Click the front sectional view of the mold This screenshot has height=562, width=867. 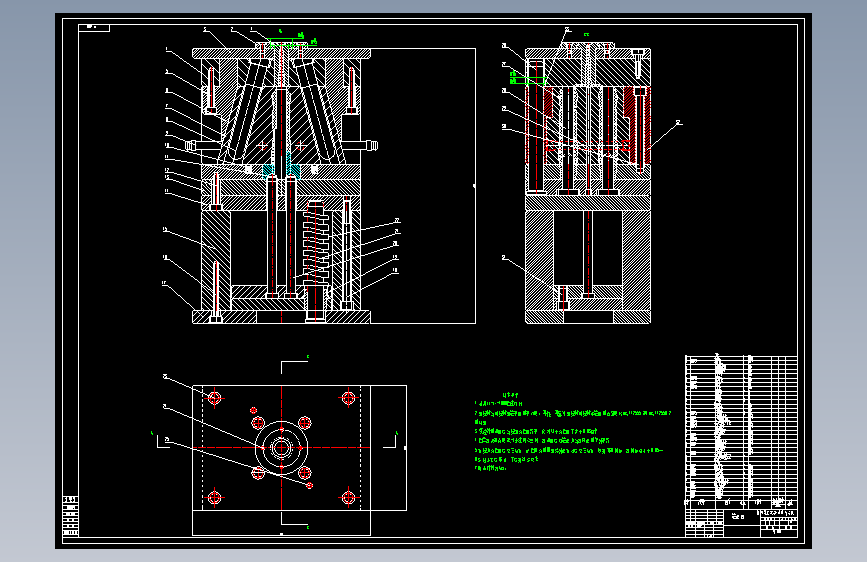(282, 185)
